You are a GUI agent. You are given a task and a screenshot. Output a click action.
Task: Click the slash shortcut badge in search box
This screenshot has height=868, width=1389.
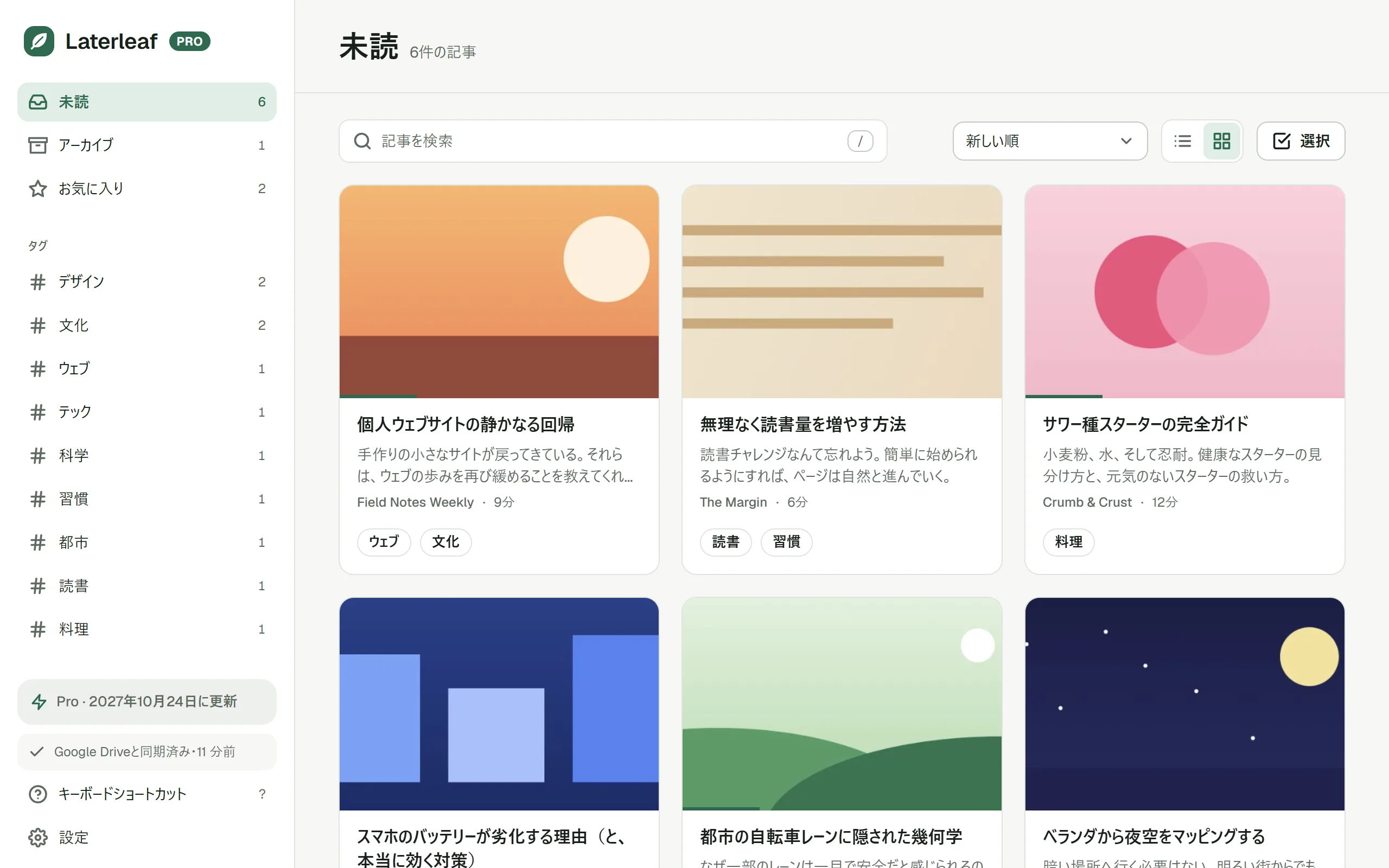pyautogui.click(x=860, y=141)
